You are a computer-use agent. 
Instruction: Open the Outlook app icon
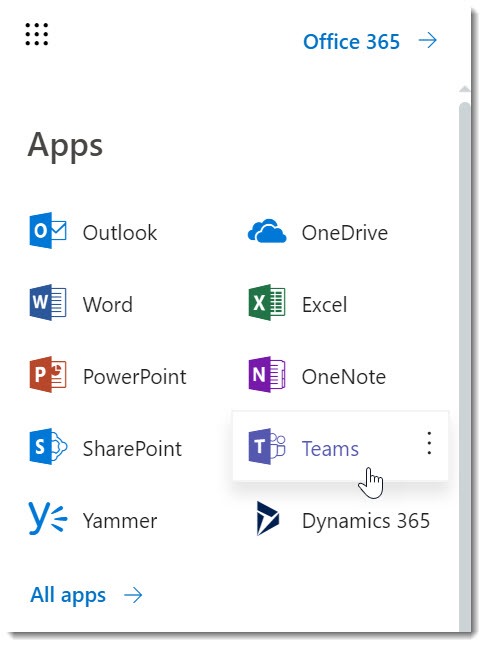[x=48, y=231]
